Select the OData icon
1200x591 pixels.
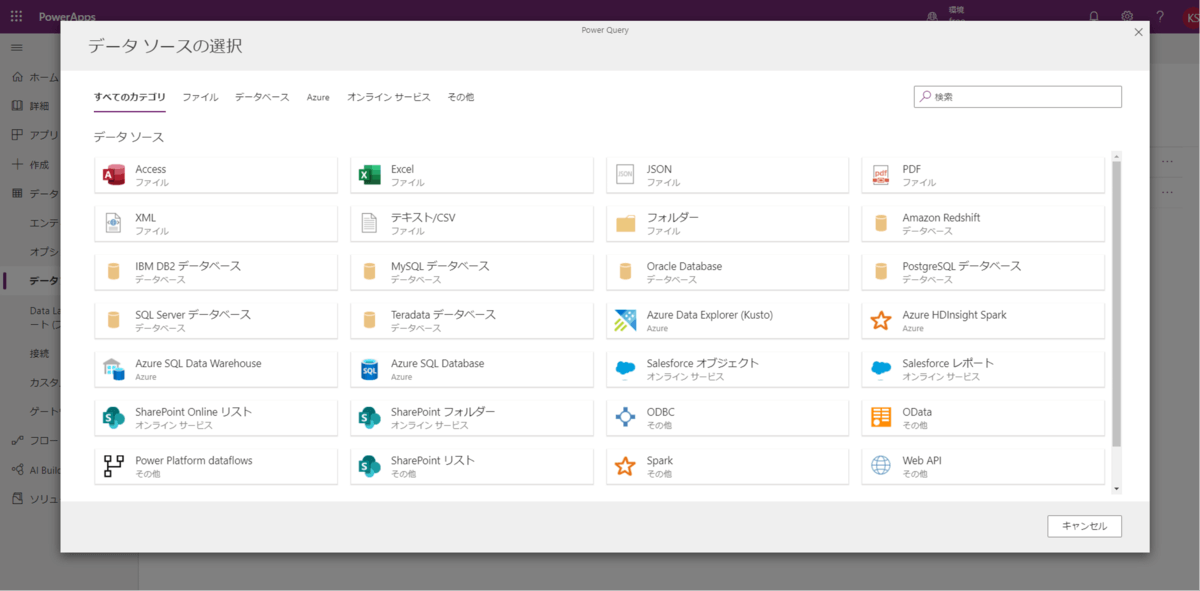coord(881,417)
